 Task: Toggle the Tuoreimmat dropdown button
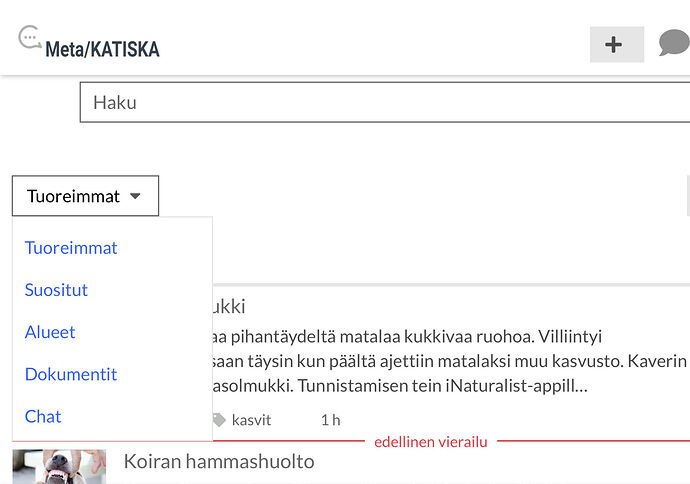85,196
